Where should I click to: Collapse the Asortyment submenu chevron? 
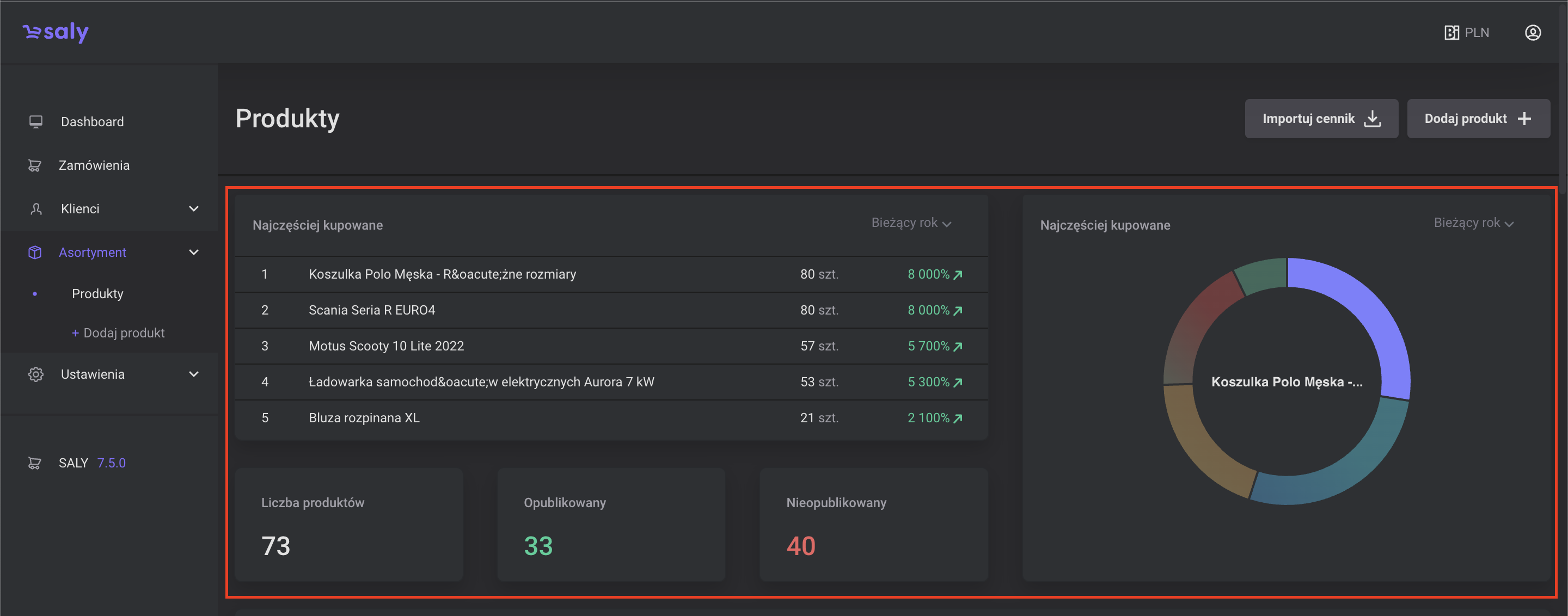(194, 252)
